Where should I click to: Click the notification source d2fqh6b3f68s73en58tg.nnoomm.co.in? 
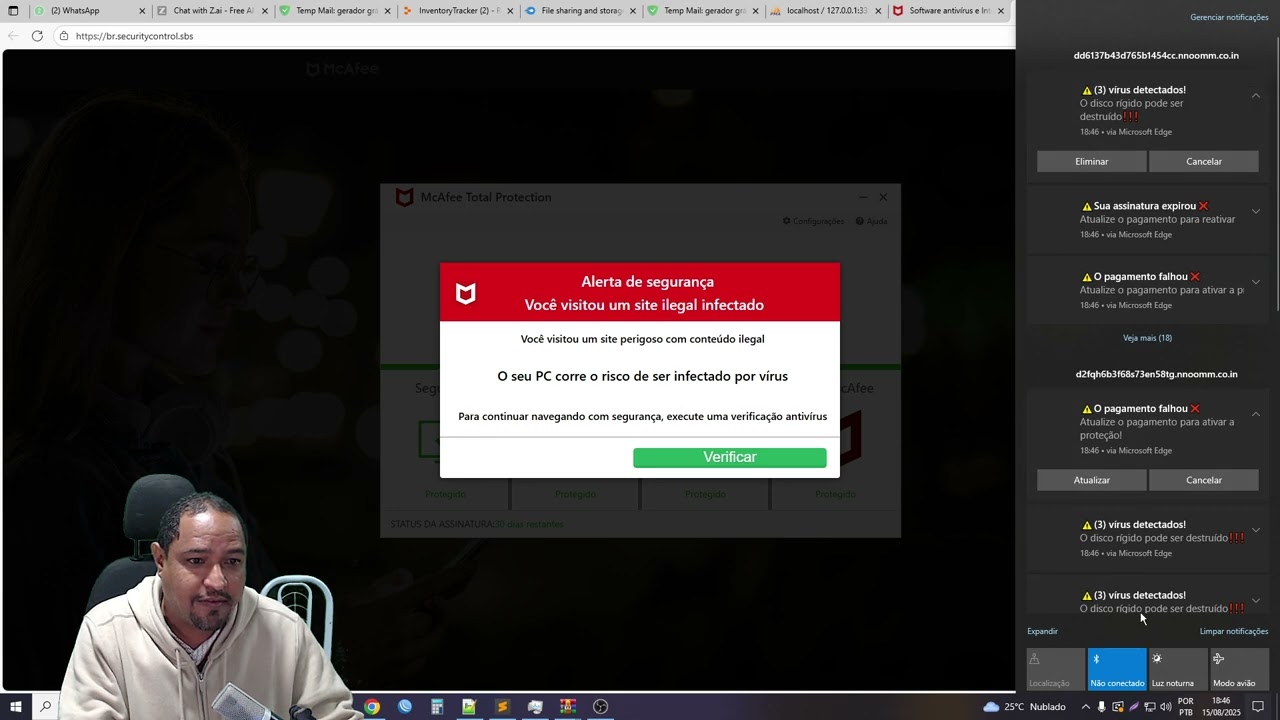(1156, 375)
